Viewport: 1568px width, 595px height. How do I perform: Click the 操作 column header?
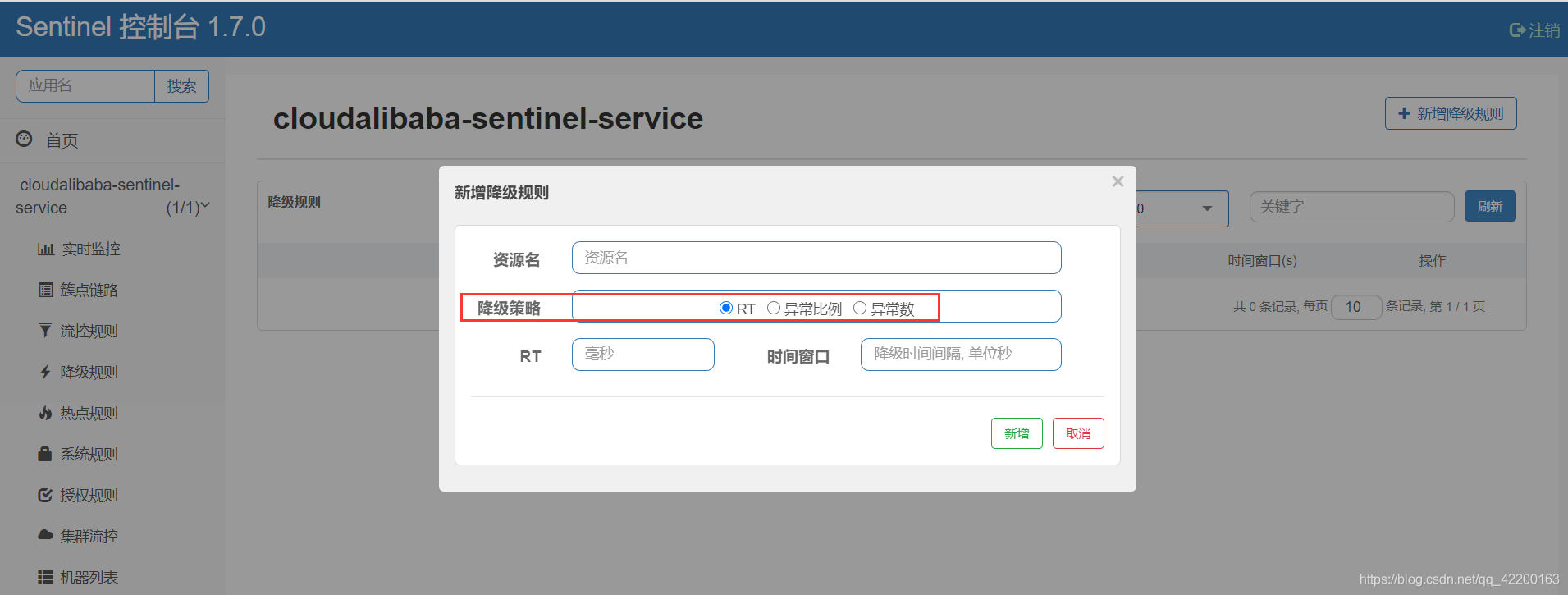tap(1433, 260)
